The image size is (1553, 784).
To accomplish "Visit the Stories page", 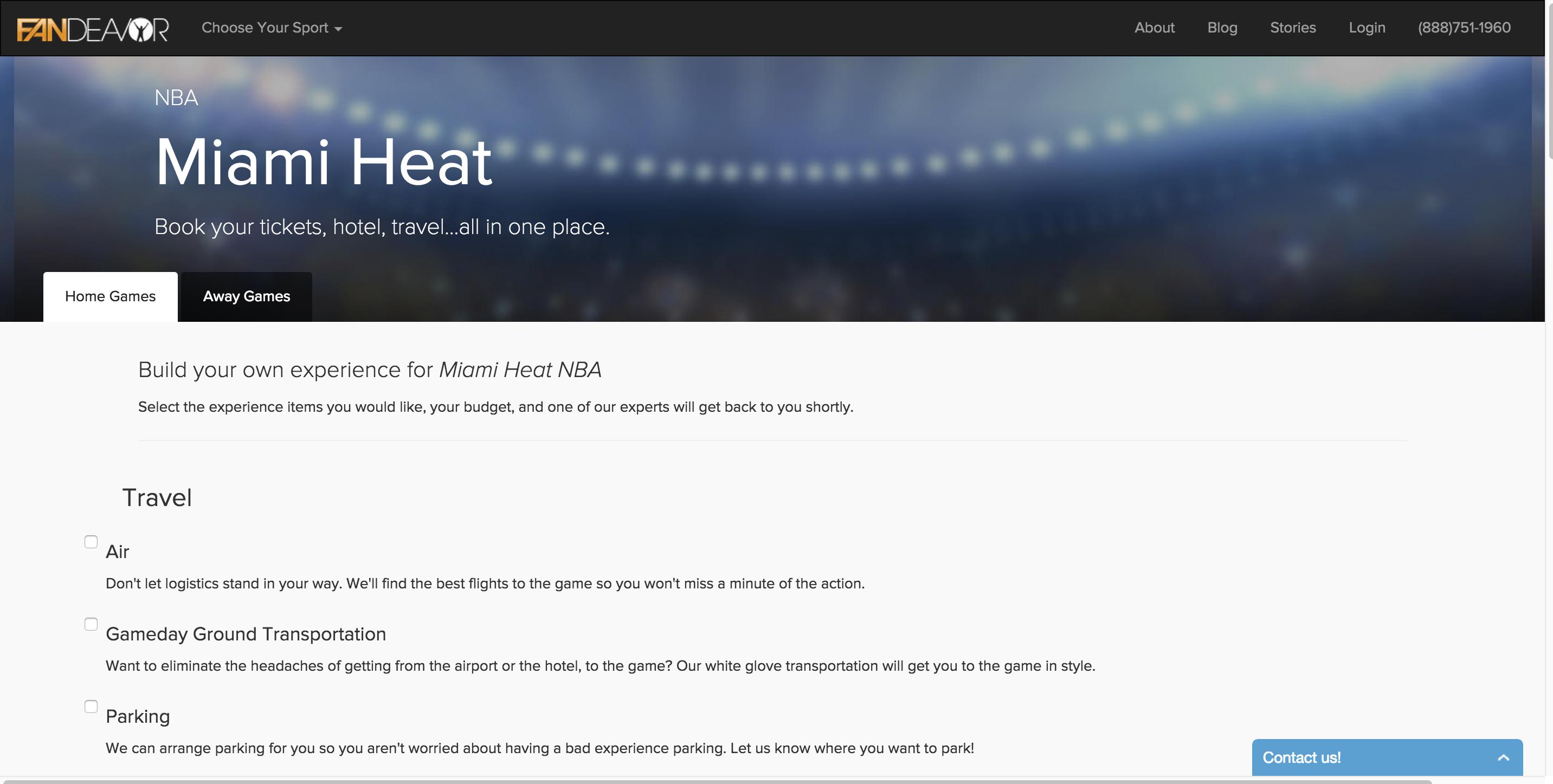I will (x=1293, y=28).
